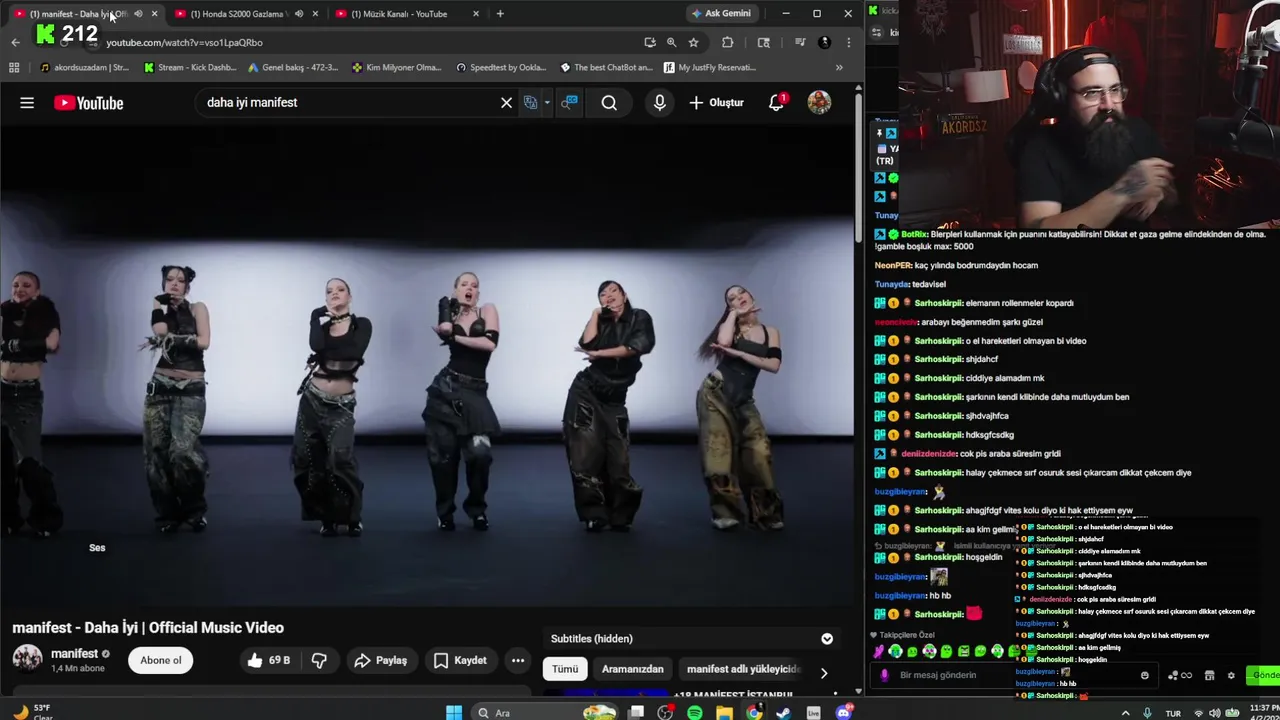Go to YouTube home via logo
This screenshot has width=1280, height=720.
tap(89, 103)
